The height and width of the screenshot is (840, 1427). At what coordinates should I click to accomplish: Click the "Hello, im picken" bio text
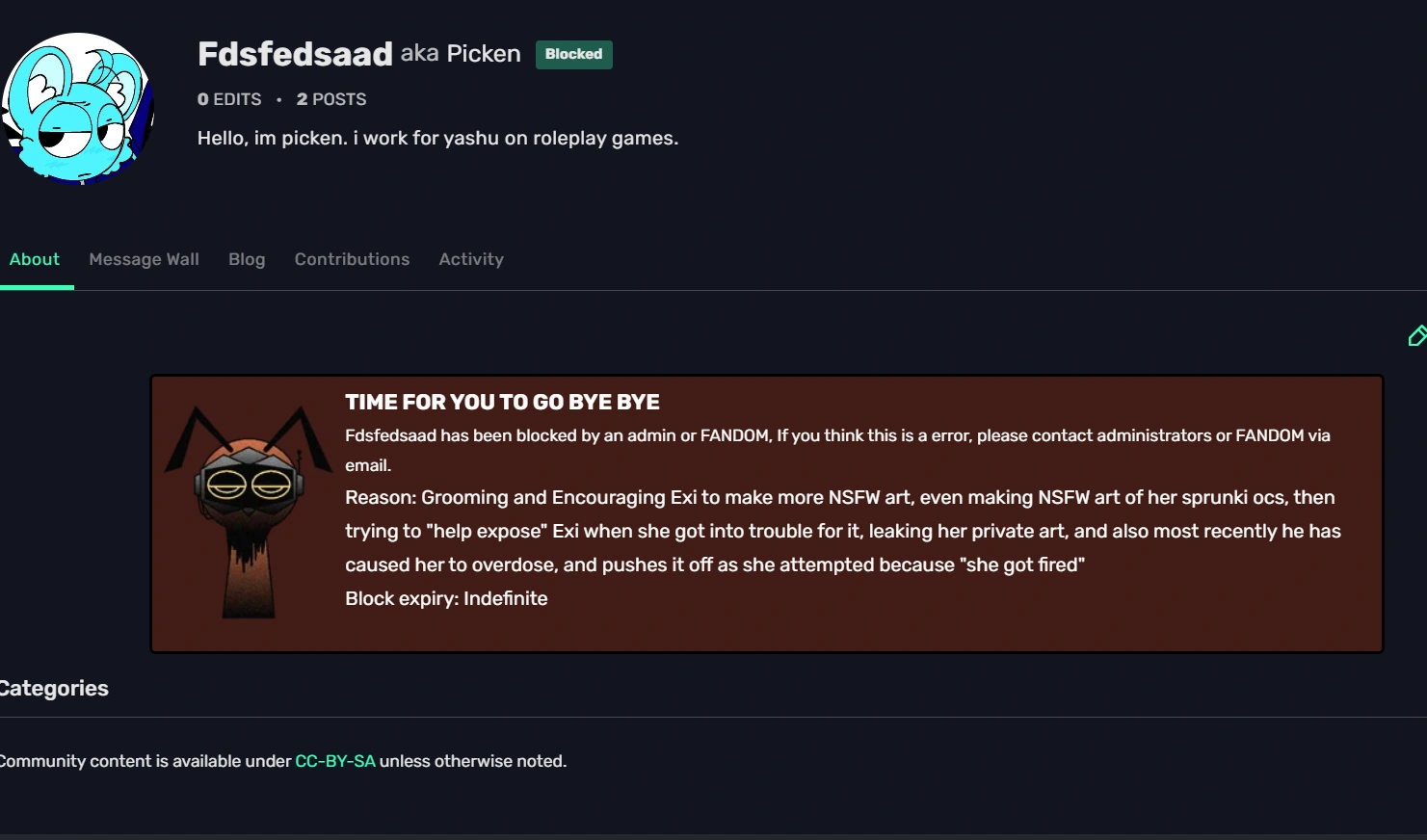pos(437,138)
